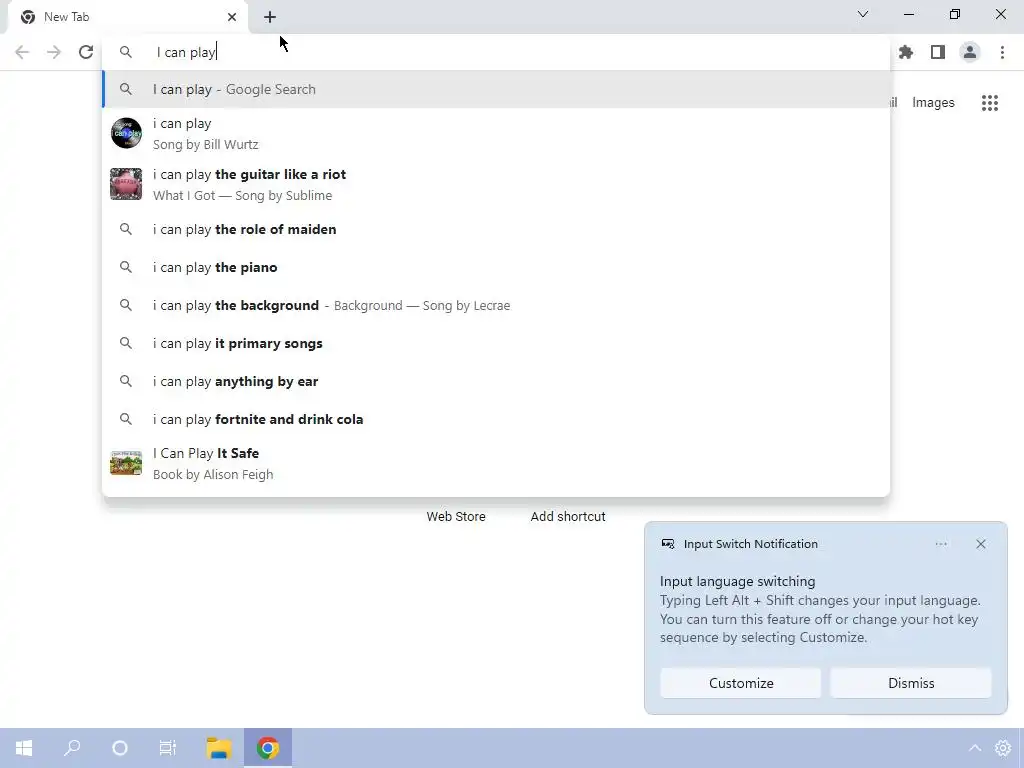Open File Explorer from taskbar
This screenshot has height=768, width=1024.
tap(219, 748)
